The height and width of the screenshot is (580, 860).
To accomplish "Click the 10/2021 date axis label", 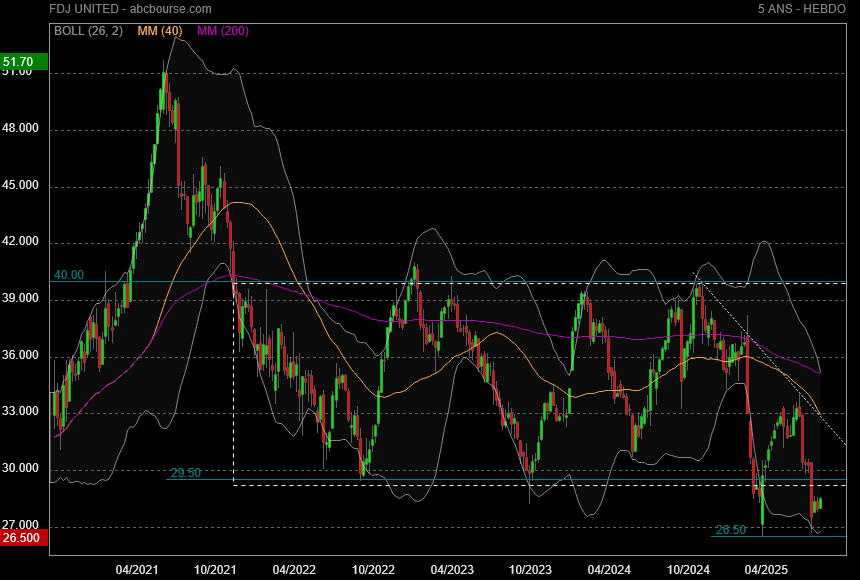I will pyautogui.click(x=215, y=570).
